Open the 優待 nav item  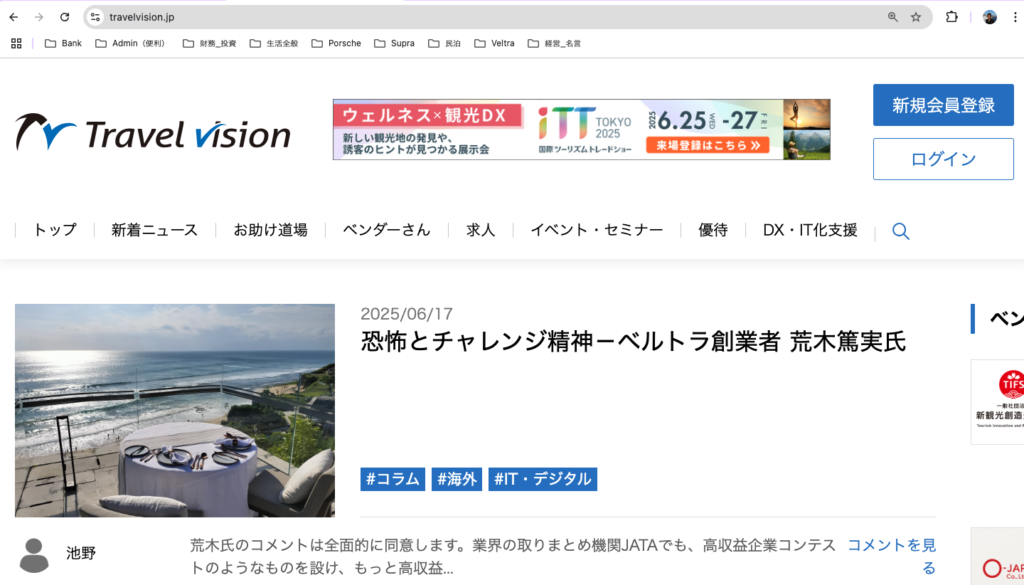712,230
